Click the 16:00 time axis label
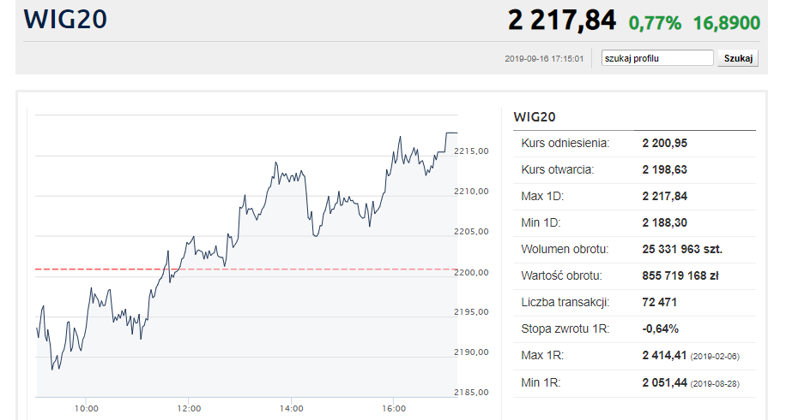The width and height of the screenshot is (786, 420). coord(394,408)
